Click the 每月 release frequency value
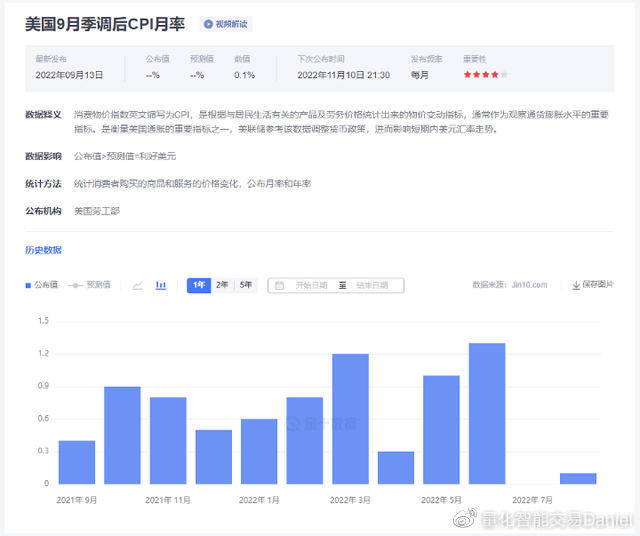 [x=420, y=75]
